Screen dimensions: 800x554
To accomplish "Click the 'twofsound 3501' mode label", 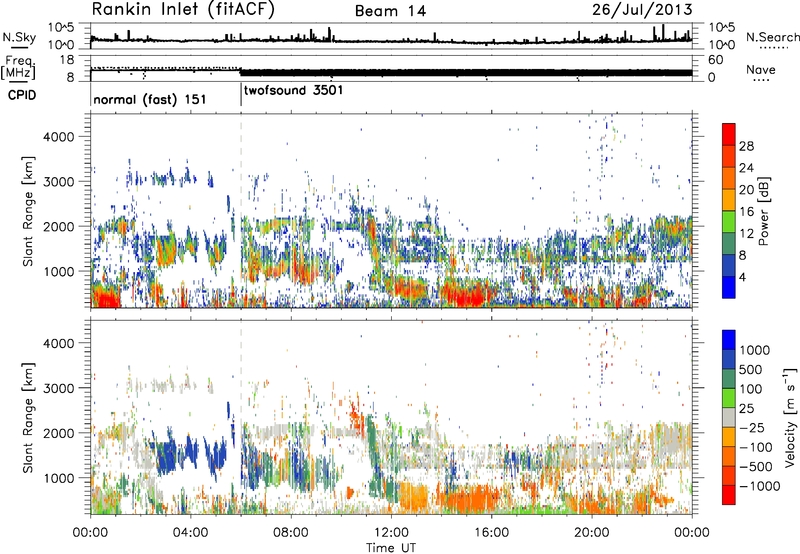I will (293, 91).
